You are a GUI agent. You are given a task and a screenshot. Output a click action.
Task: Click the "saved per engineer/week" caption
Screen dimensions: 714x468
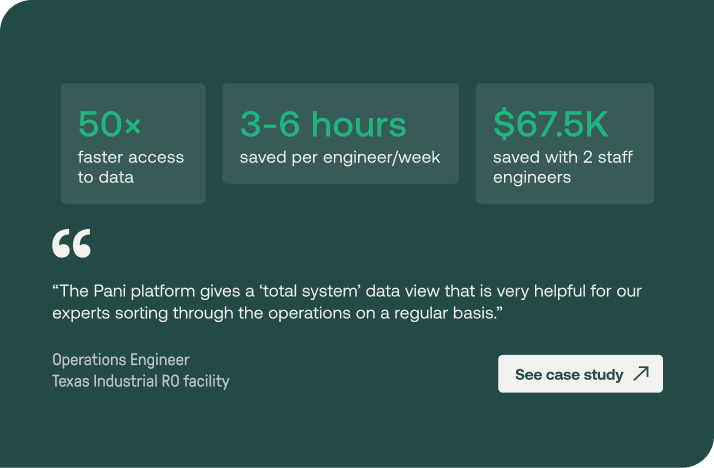click(x=340, y=157)
